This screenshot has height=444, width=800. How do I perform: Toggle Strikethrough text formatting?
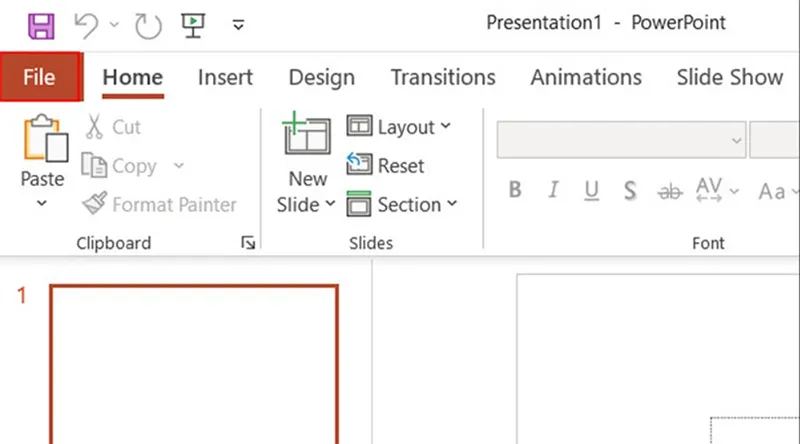(x=668, y=190)
